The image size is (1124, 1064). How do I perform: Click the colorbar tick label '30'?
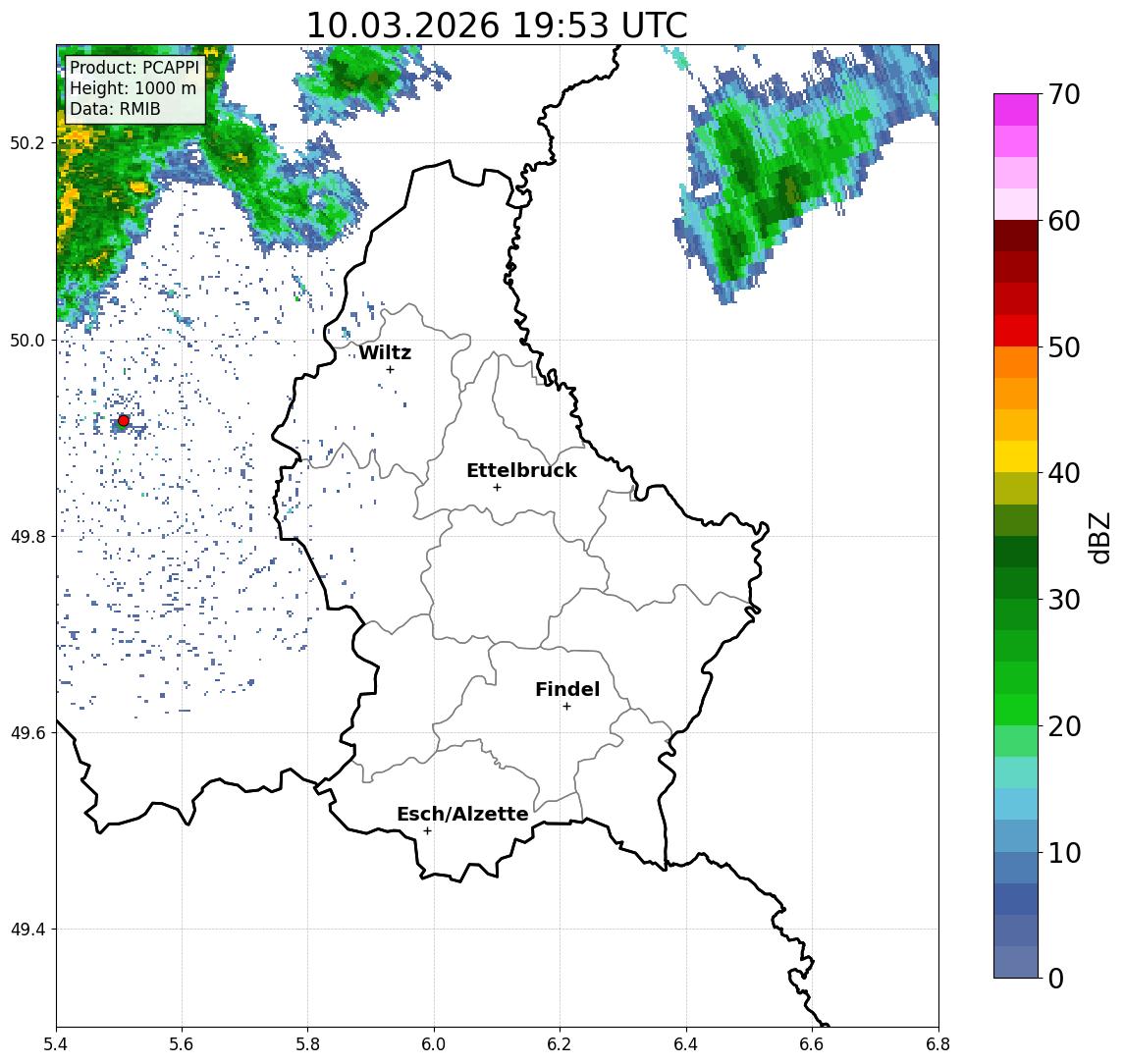click(x=1064, y=600)
